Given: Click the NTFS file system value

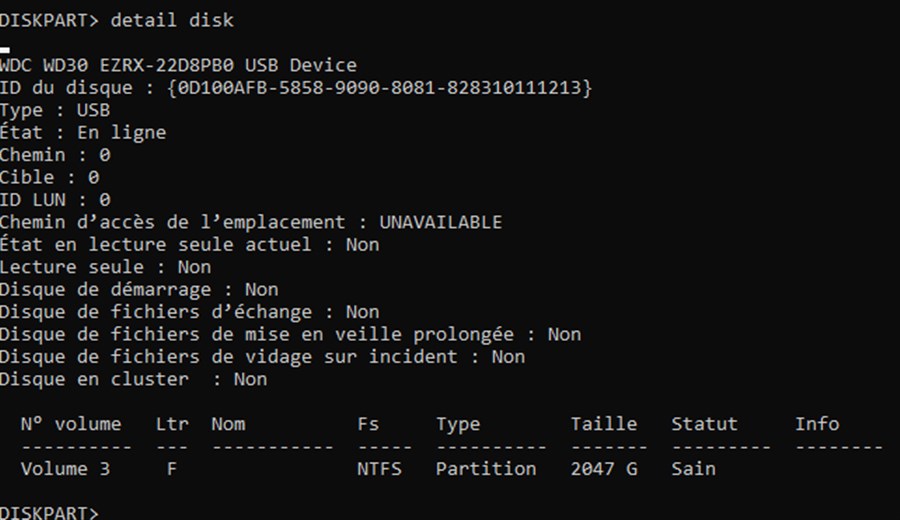Looking at the screenshot, I should [x=379, y=468].
